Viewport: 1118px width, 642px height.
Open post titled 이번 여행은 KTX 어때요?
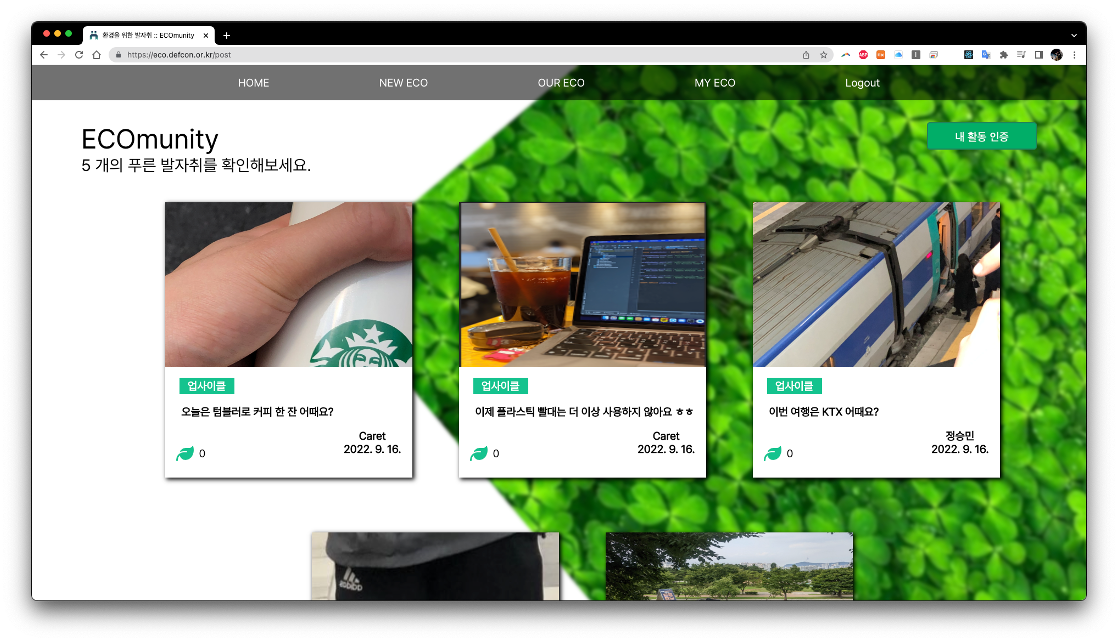[x=824, y=412]
